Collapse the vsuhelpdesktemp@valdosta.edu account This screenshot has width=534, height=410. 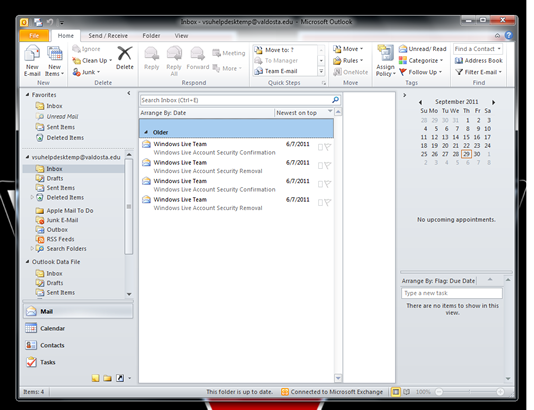28,157
